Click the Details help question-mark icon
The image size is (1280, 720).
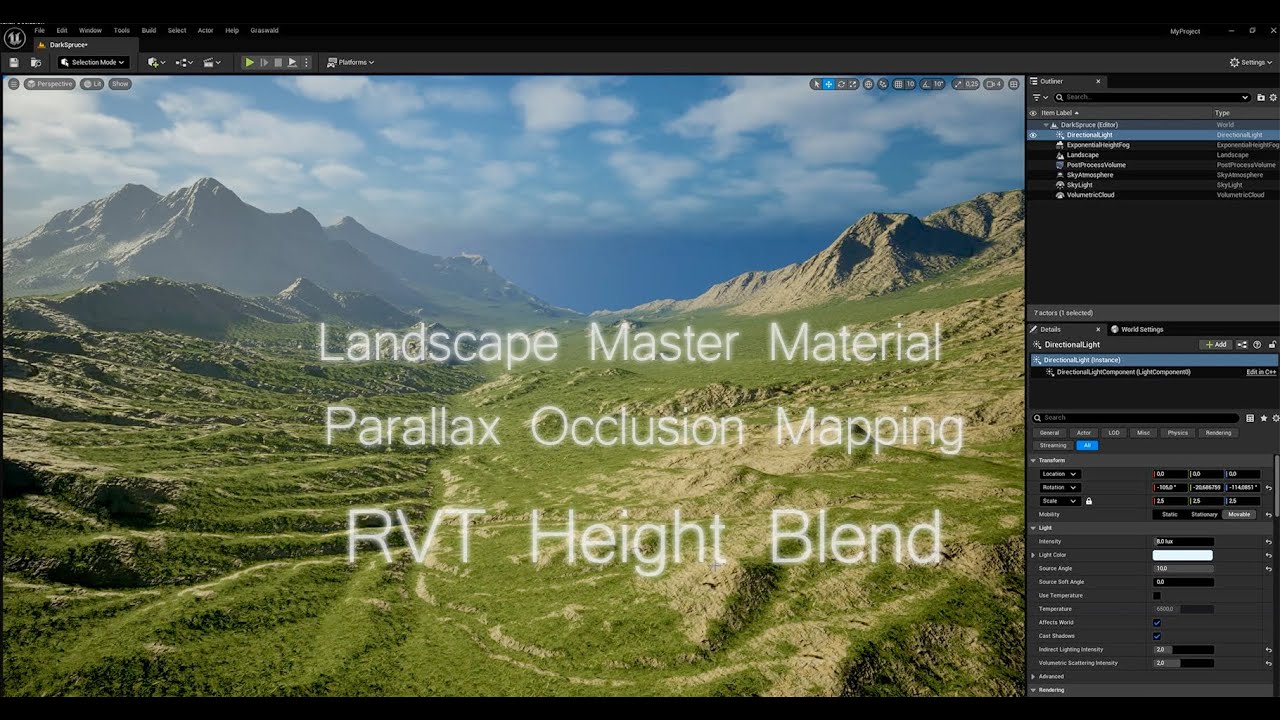click(x=1257, y=344)
